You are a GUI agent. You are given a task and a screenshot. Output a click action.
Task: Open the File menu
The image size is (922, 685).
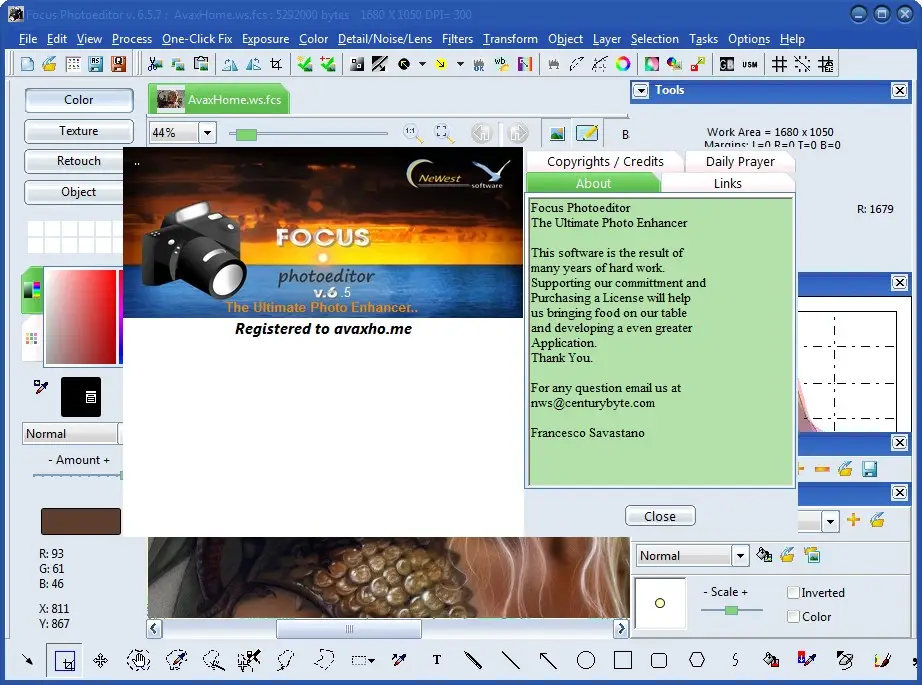(28, 39)
